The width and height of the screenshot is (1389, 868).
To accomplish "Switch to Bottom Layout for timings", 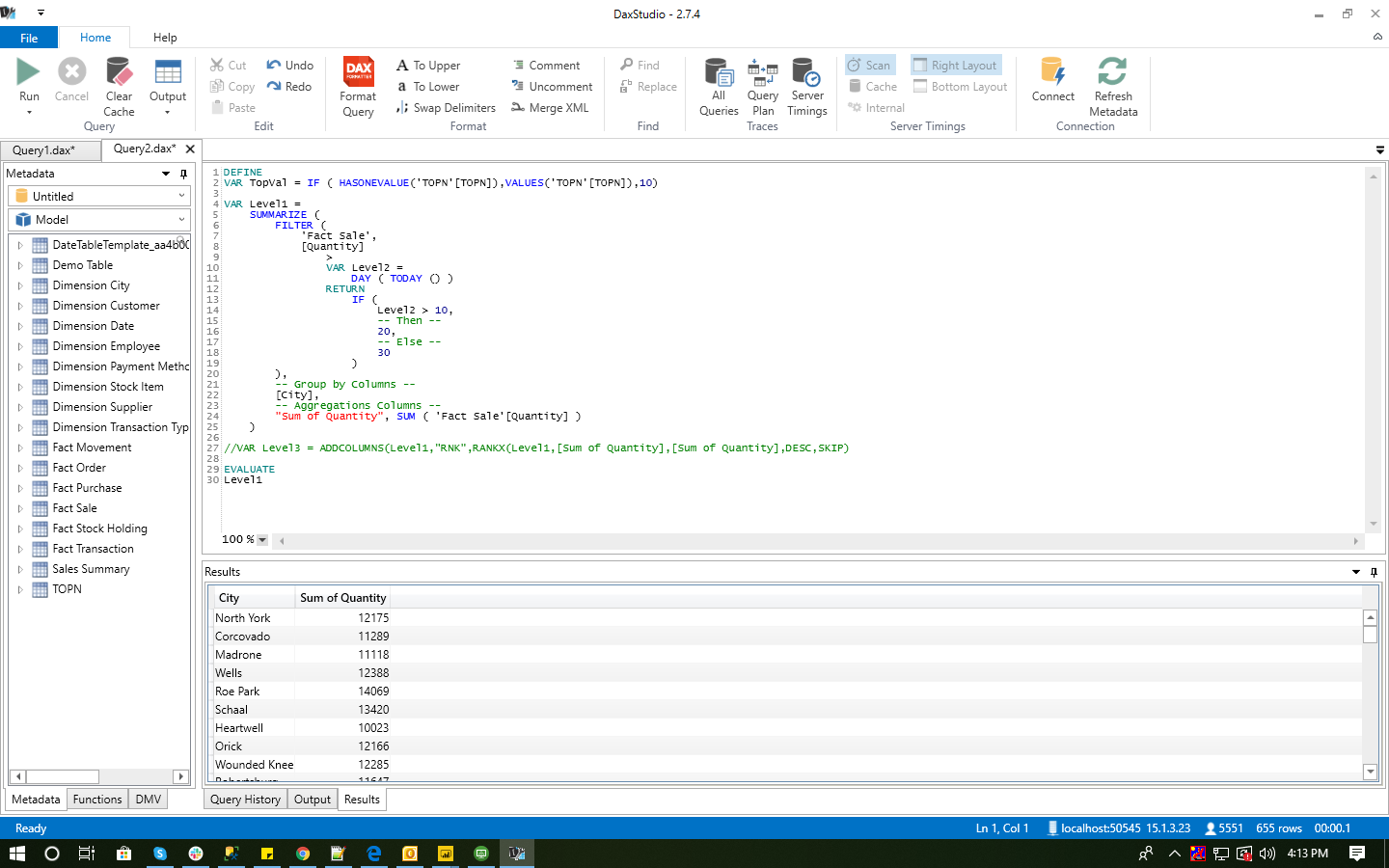I will 961,87.
